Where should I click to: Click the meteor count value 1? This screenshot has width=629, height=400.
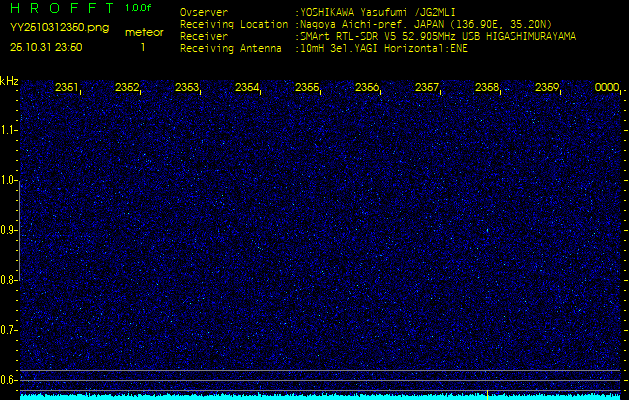pos(143,47)
